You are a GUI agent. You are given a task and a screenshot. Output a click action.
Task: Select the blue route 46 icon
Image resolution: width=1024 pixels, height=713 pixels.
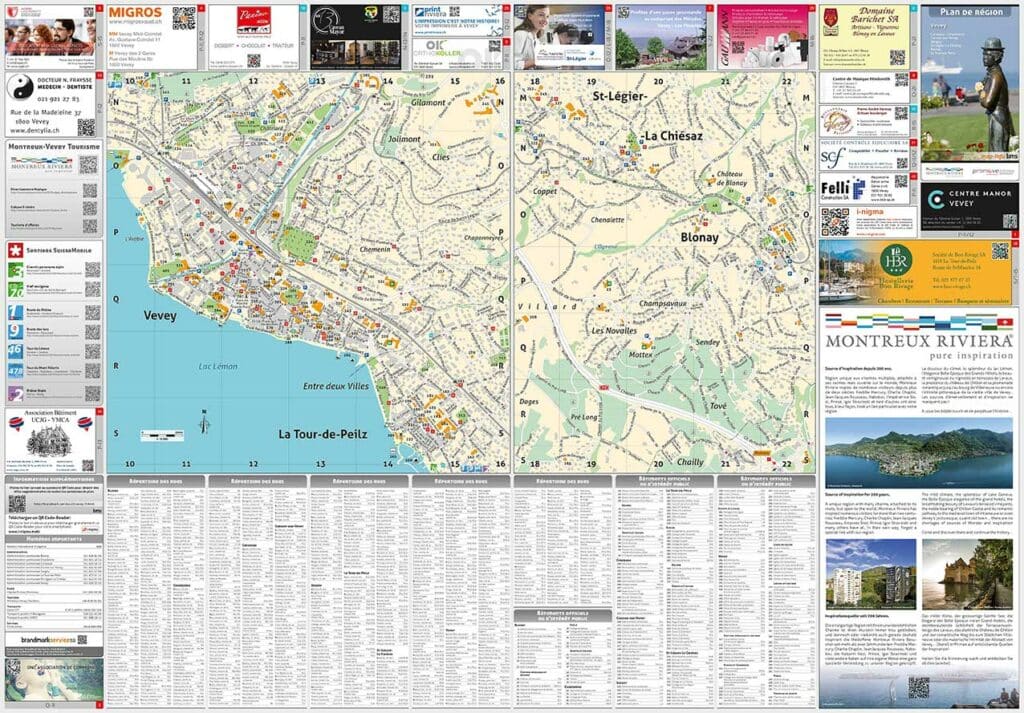(x=15, y=351)
